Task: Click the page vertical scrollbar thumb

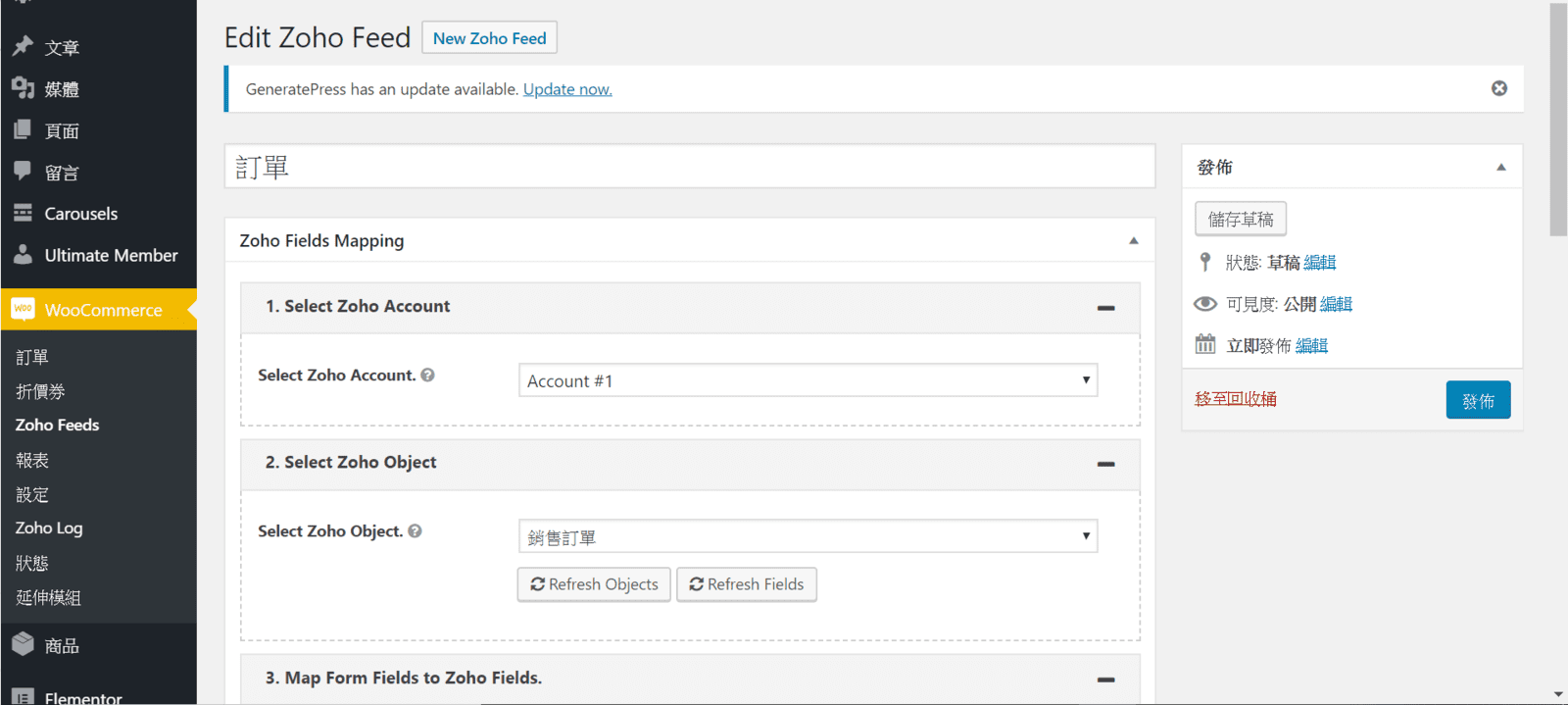Action: (x=1558, y=120)
